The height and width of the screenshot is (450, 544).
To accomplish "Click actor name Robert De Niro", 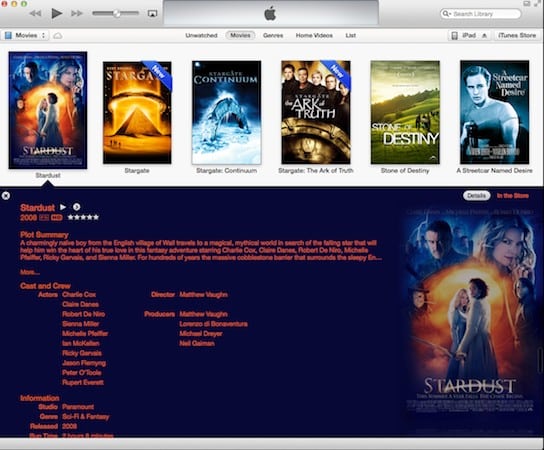I will click(x=83, y=314).
